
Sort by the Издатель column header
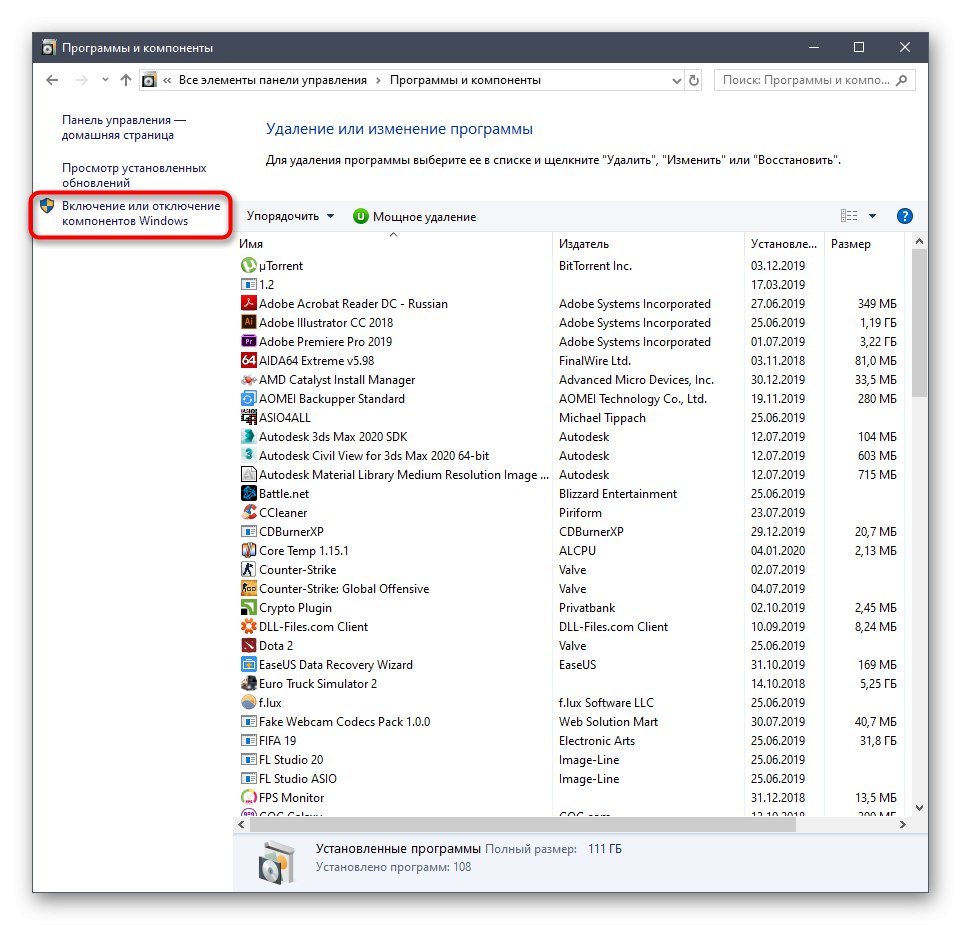click(648, 244)
